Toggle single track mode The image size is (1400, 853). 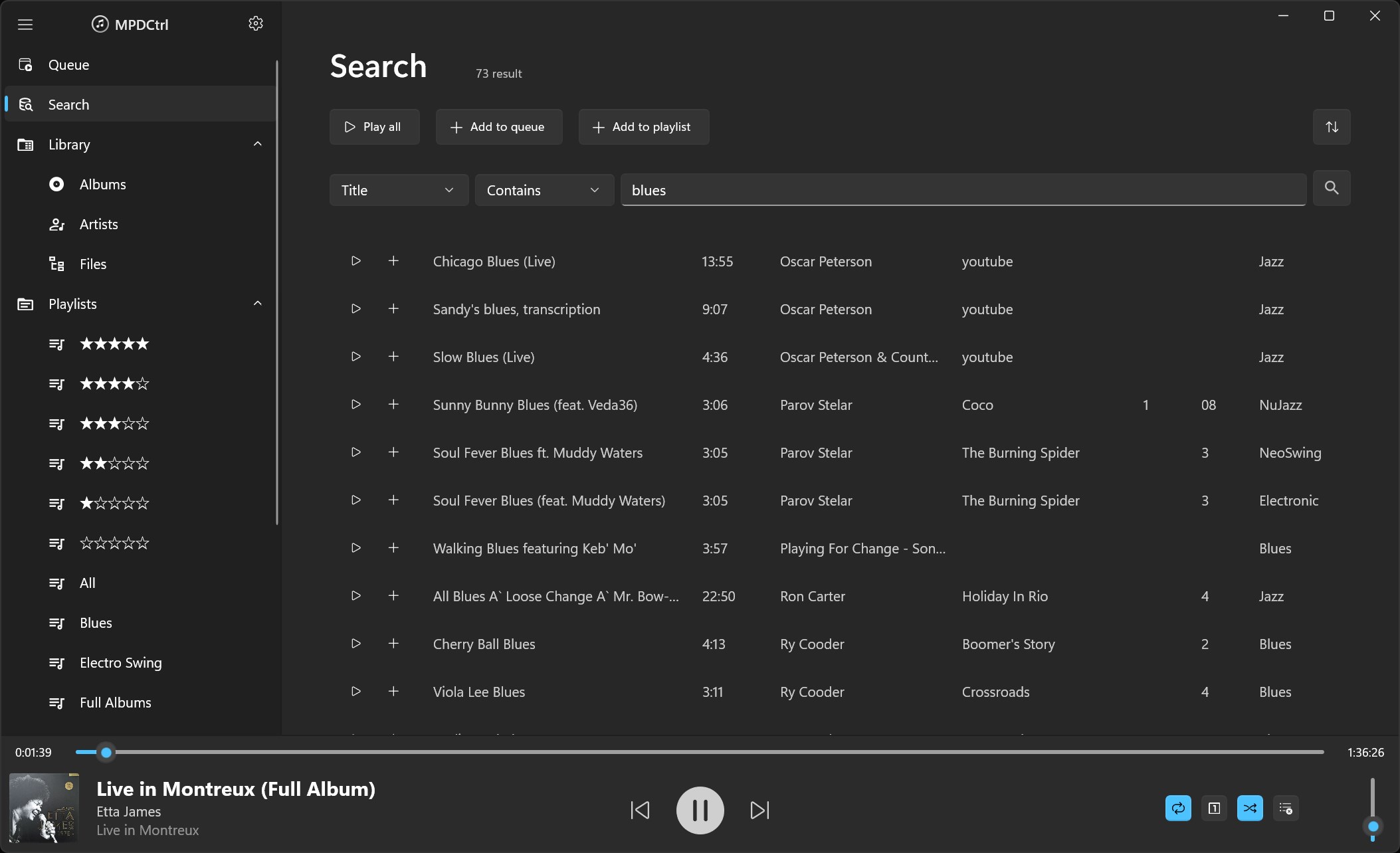pos(1214,808)
